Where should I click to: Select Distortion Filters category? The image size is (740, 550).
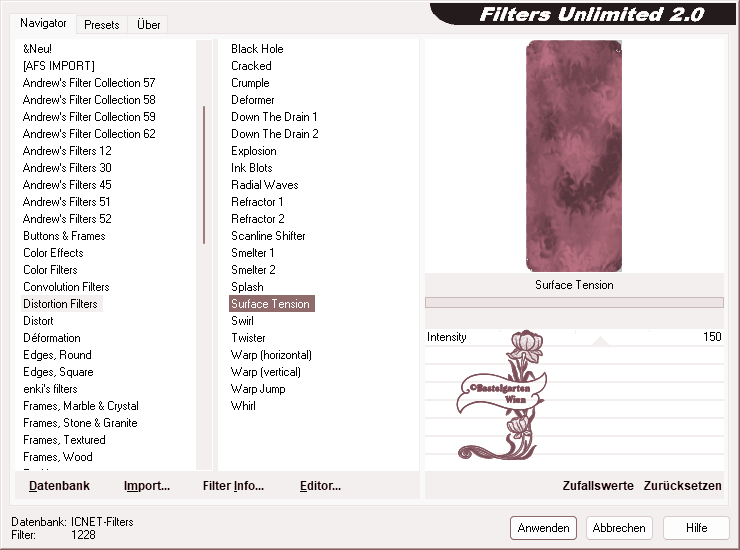coord(62,304)
